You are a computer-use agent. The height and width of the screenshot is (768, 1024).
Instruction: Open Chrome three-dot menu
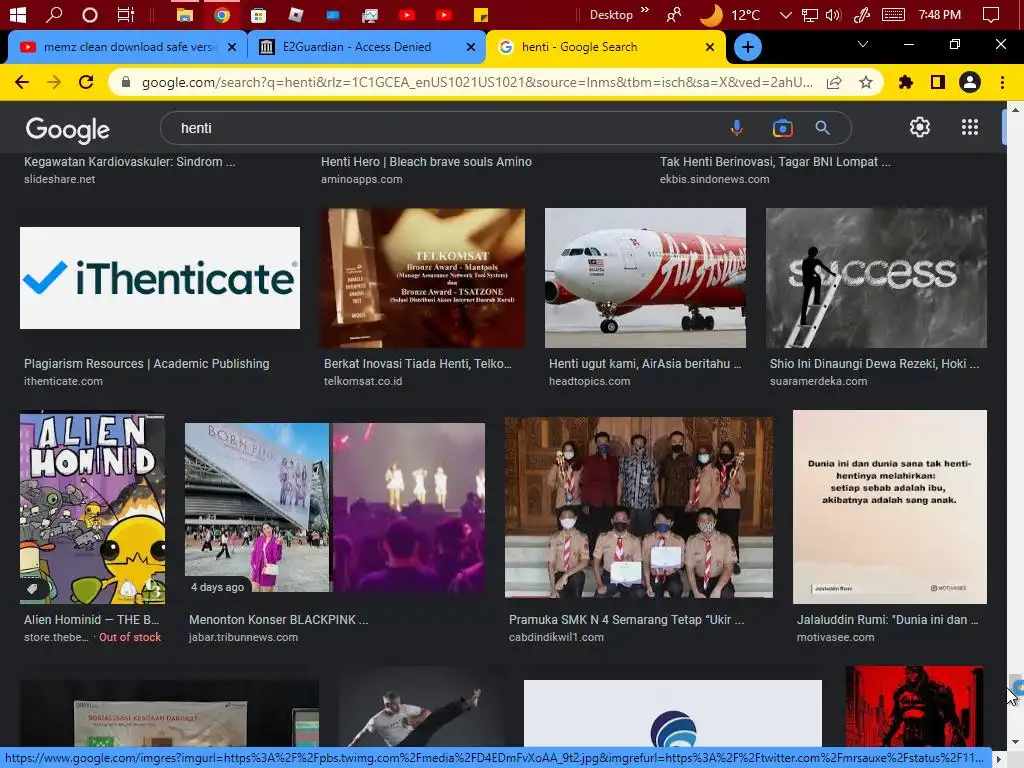pos(1002,82)
